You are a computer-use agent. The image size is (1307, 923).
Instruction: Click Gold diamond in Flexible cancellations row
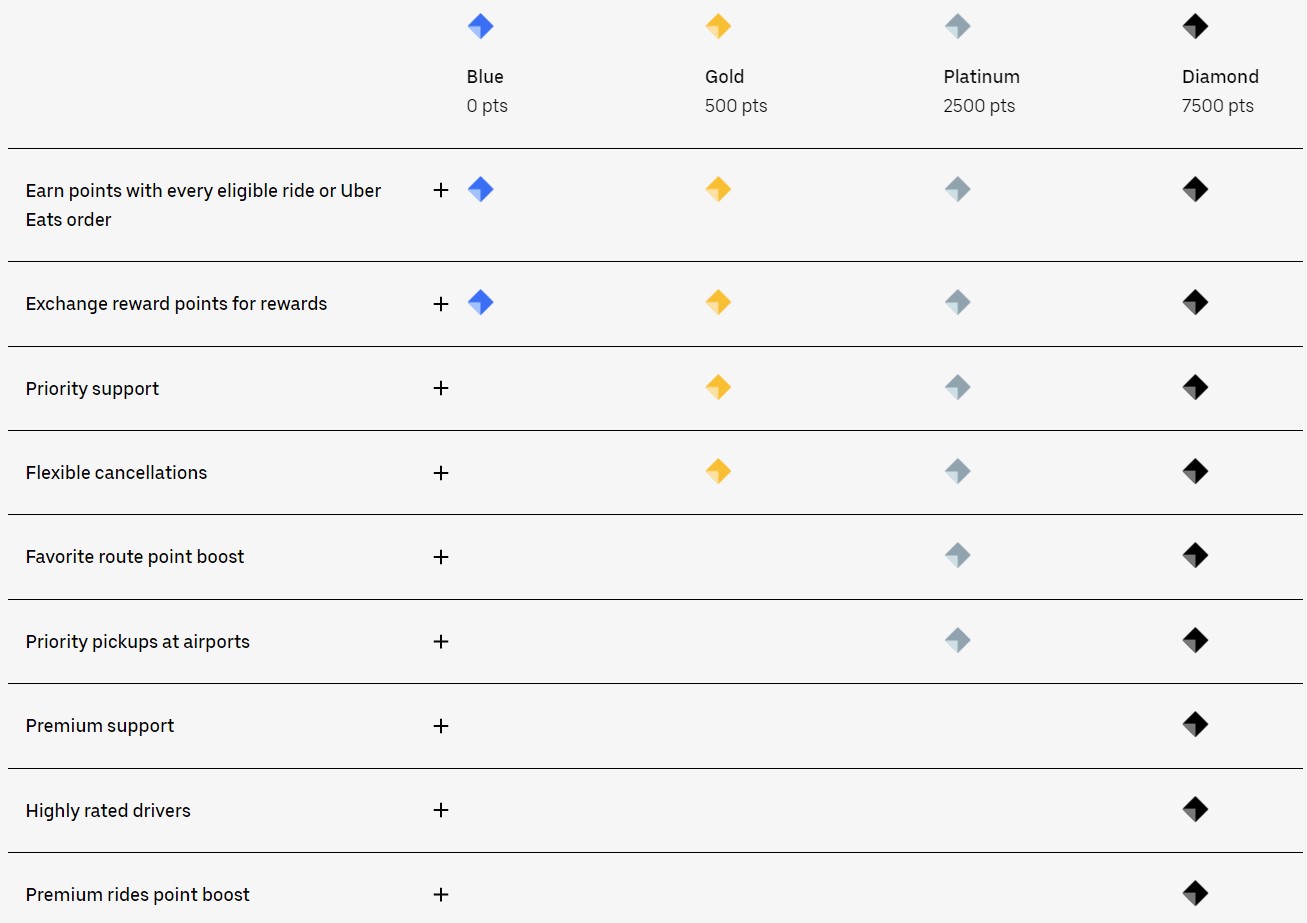coord(718,471)
